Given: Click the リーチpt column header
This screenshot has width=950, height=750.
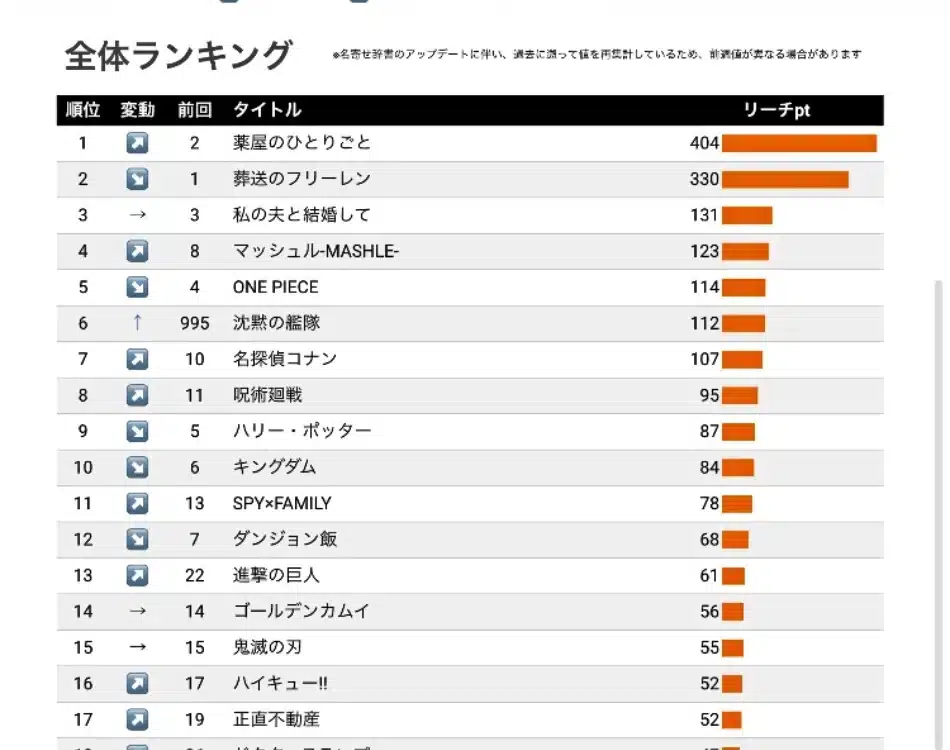Looking at the screenshot, I should coord(777,110).
